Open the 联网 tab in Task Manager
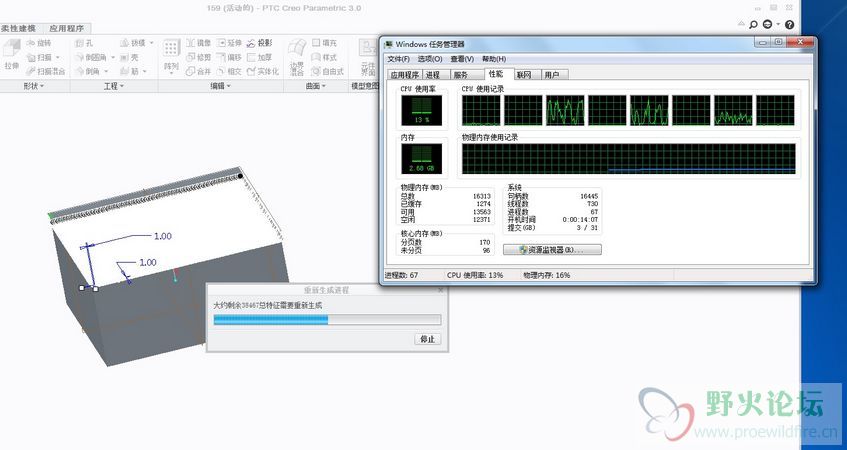 pos(523,74)
